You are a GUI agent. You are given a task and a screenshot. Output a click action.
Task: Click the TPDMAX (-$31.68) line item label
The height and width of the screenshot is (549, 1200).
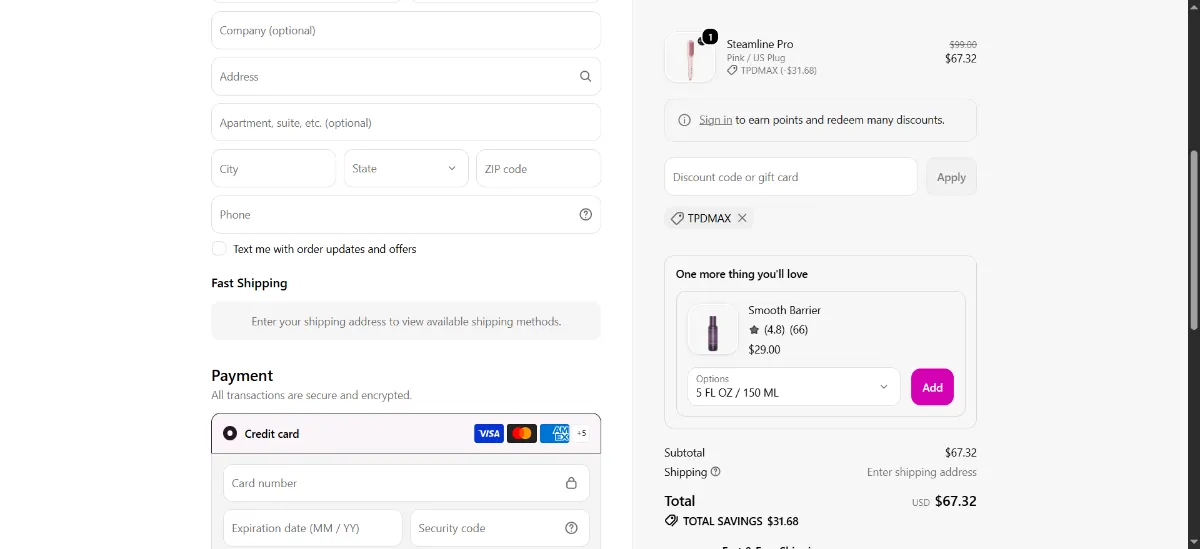coord(779,71)
